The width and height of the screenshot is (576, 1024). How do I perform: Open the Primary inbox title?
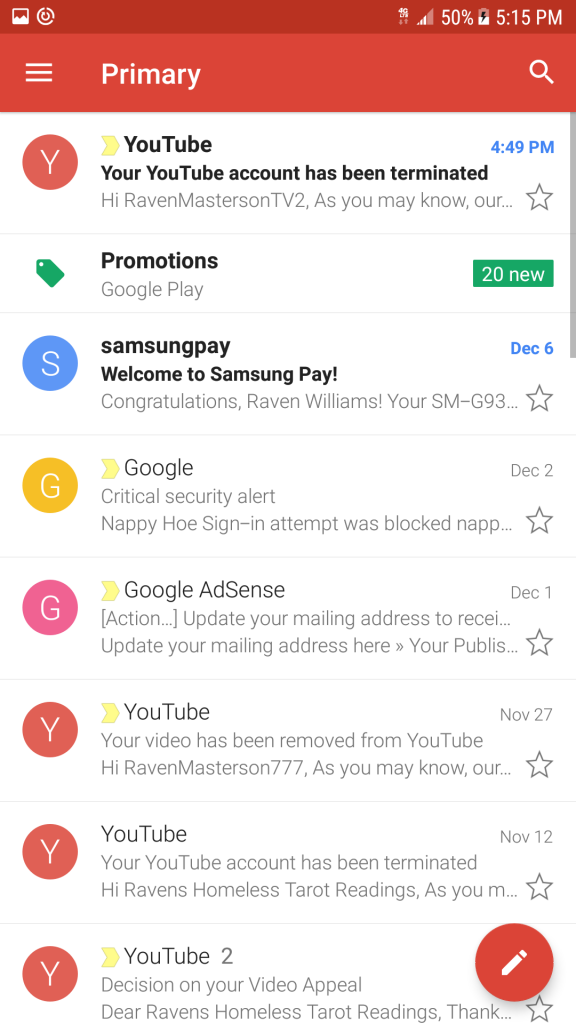pyautogui.click(x=150, y=74)
